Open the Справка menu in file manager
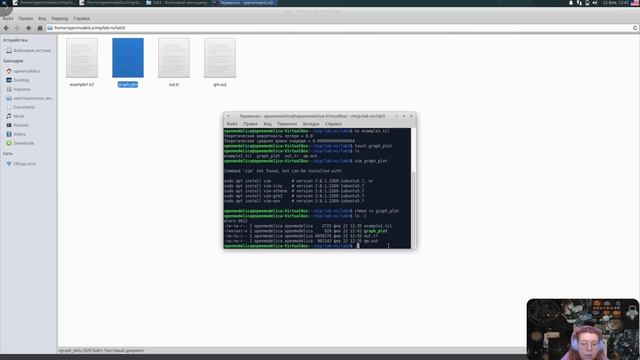Image resolution: width=640 pixels, height=360 pixels. click(81, 18)
